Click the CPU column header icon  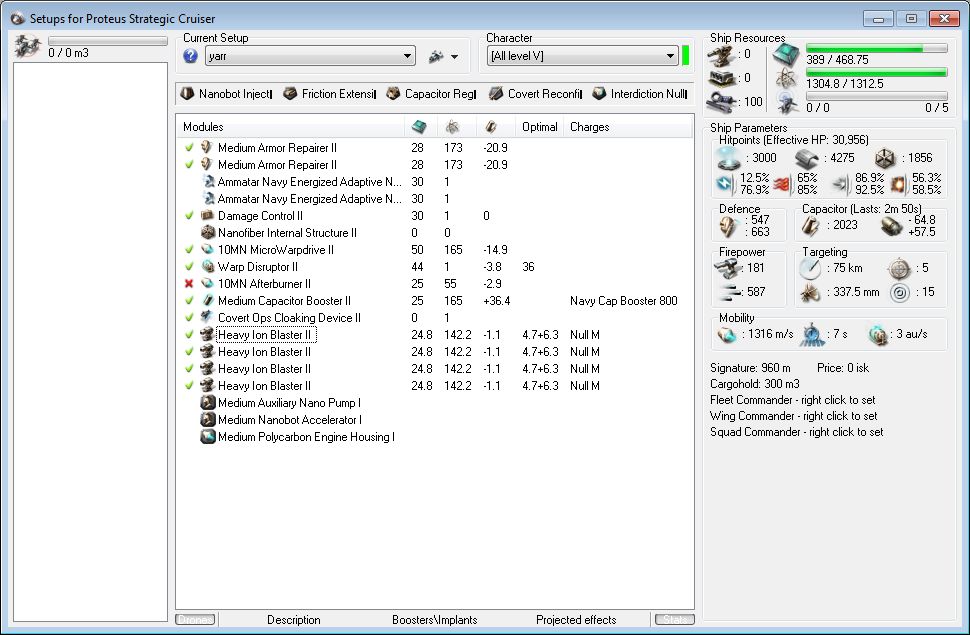click(419, 127)
